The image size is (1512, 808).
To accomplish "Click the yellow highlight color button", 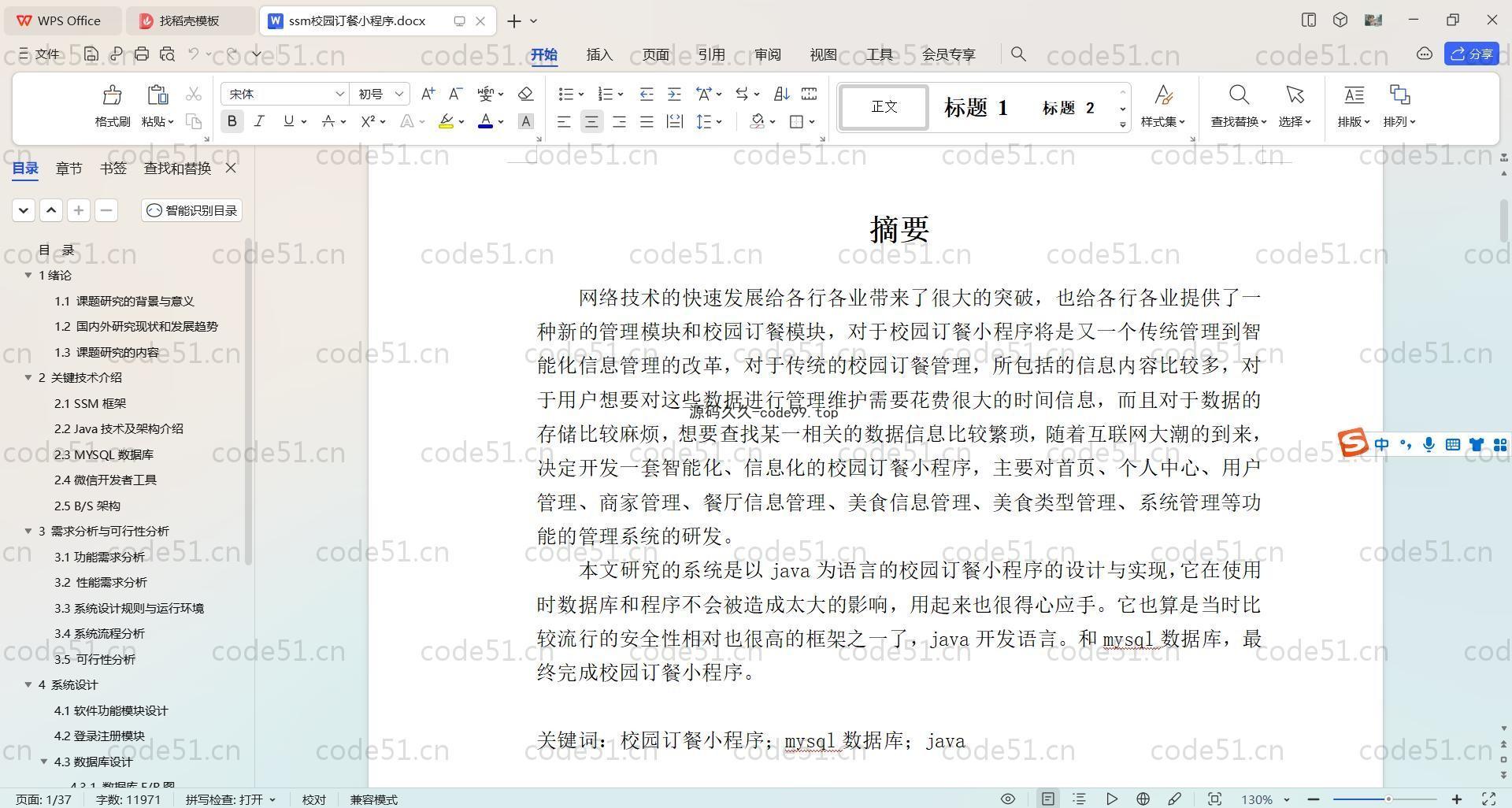I will coord(446,121).
